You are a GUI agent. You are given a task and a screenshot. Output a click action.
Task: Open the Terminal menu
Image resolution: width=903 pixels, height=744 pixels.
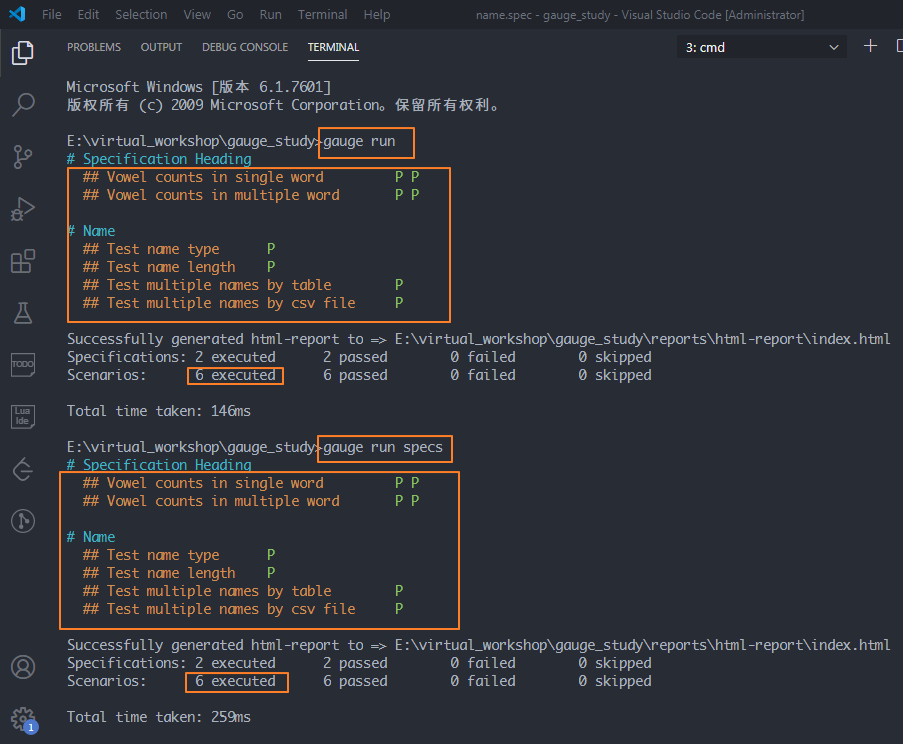click(x=322, y=14)
